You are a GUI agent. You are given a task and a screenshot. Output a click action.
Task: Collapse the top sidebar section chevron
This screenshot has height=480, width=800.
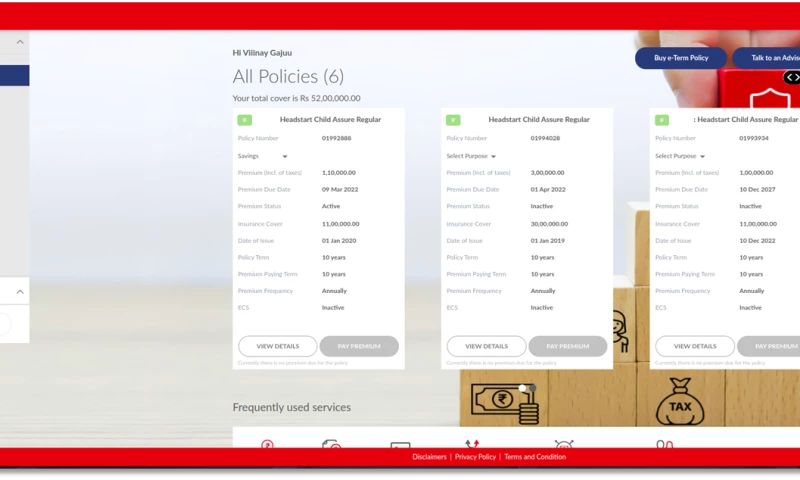20,42
